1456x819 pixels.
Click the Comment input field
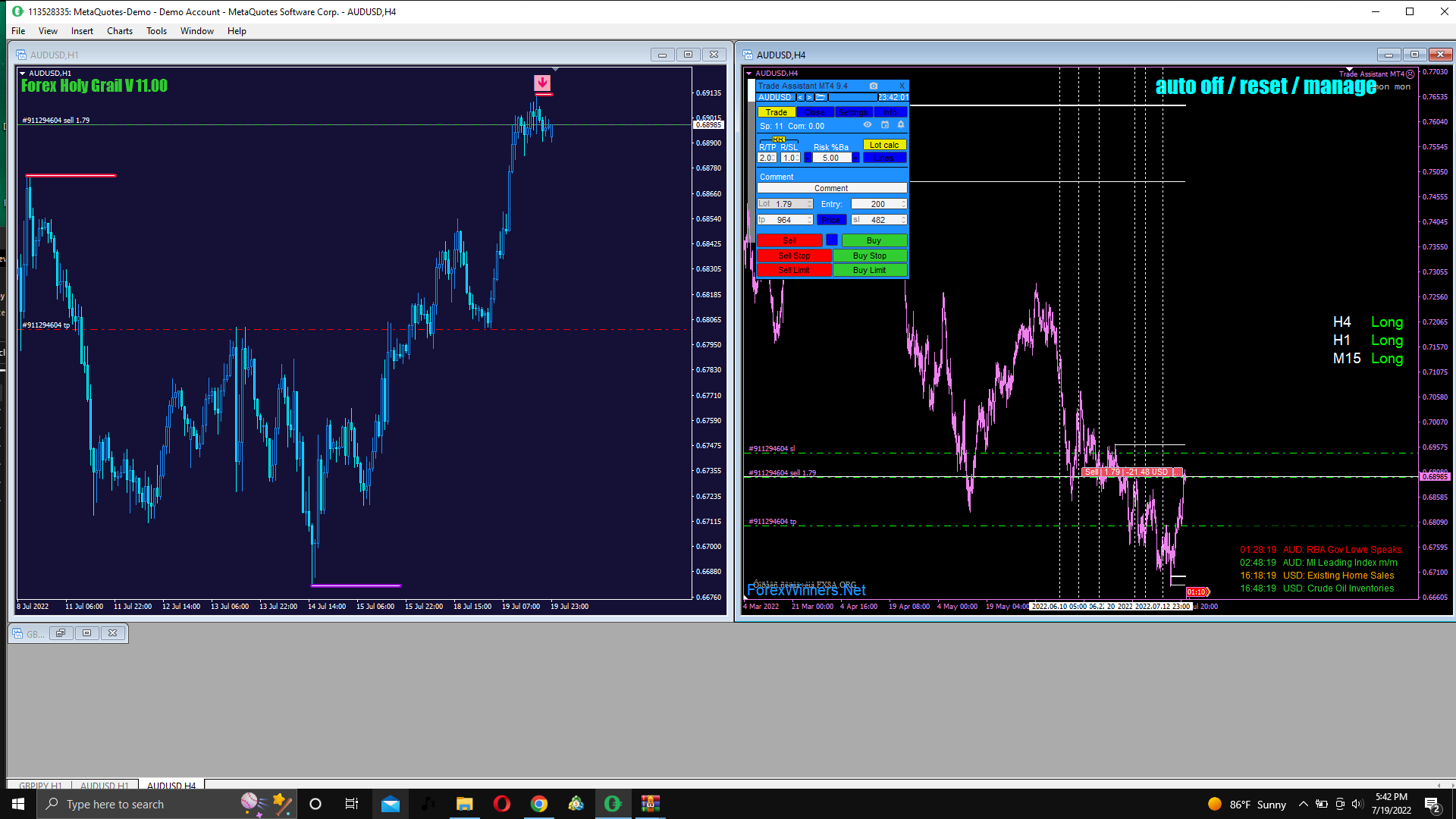[x=831, y=188]
